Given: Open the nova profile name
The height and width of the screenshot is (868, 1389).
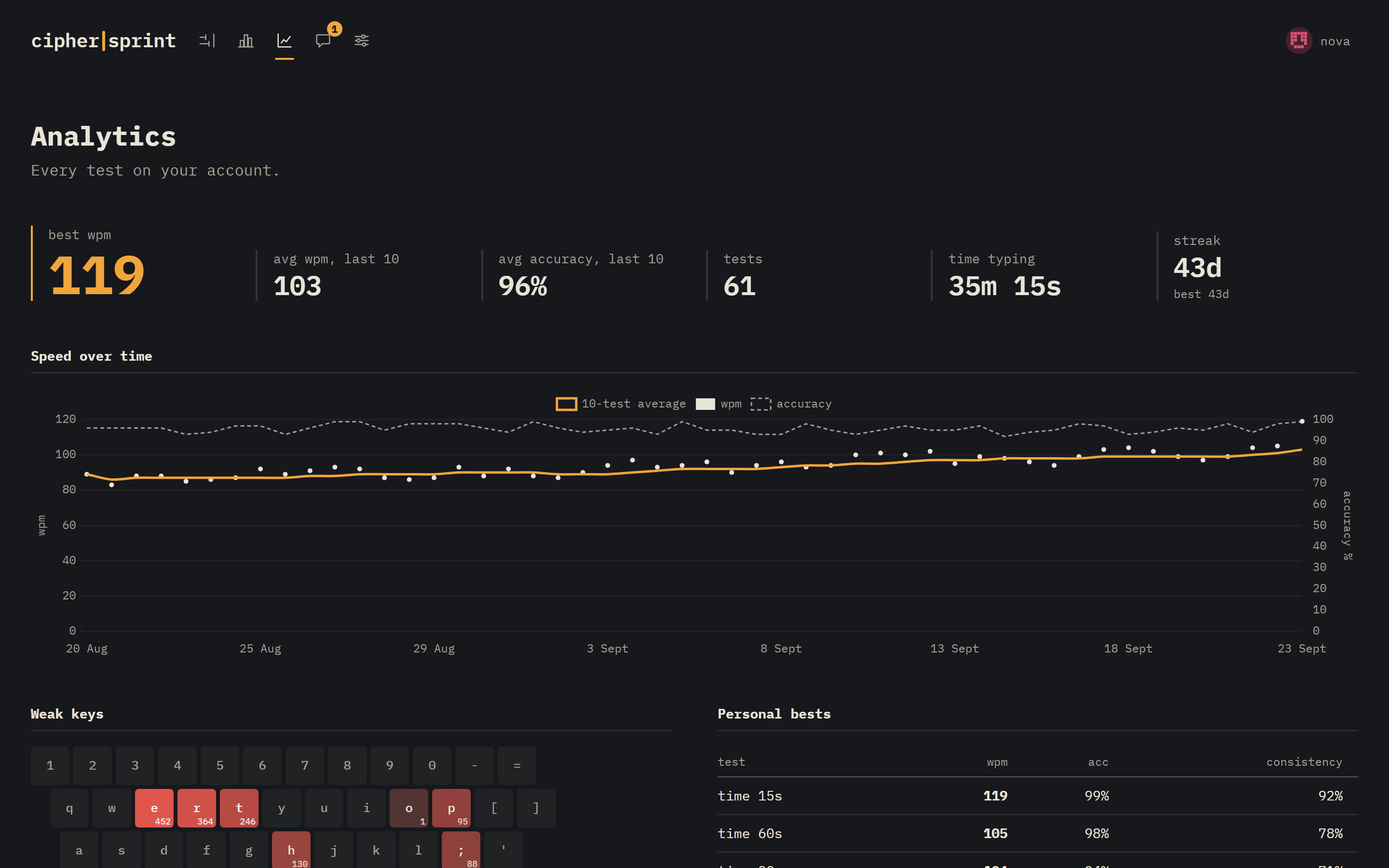Looking at the screenshot, I should click(1335, 41).
